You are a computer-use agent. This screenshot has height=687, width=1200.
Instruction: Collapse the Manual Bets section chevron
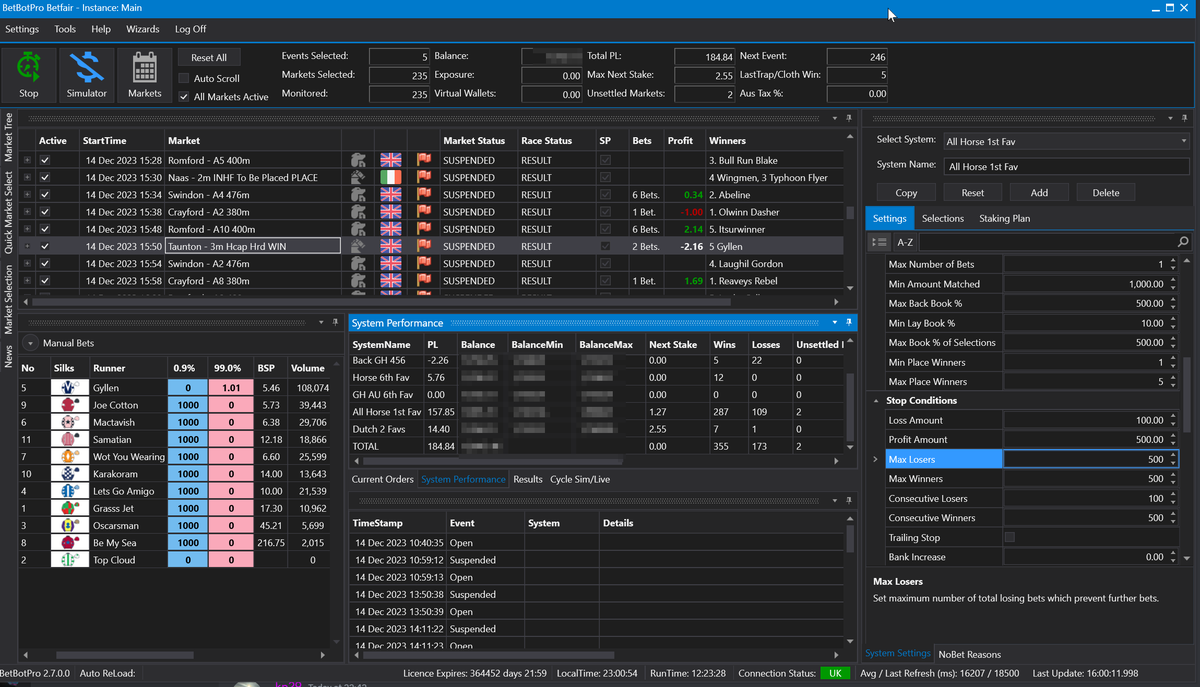(x=32, y=343)
